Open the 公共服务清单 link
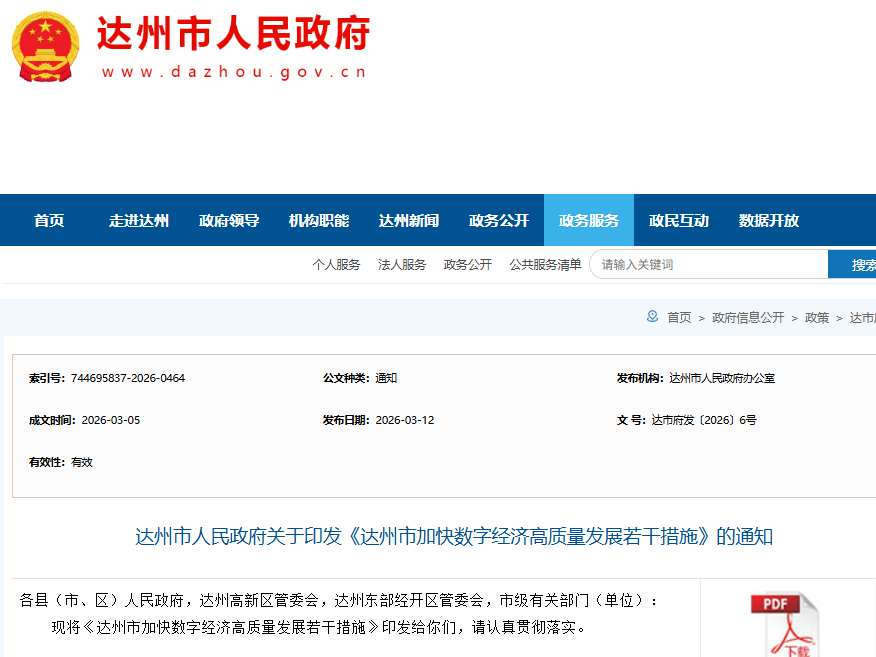 tap(545, 265)
